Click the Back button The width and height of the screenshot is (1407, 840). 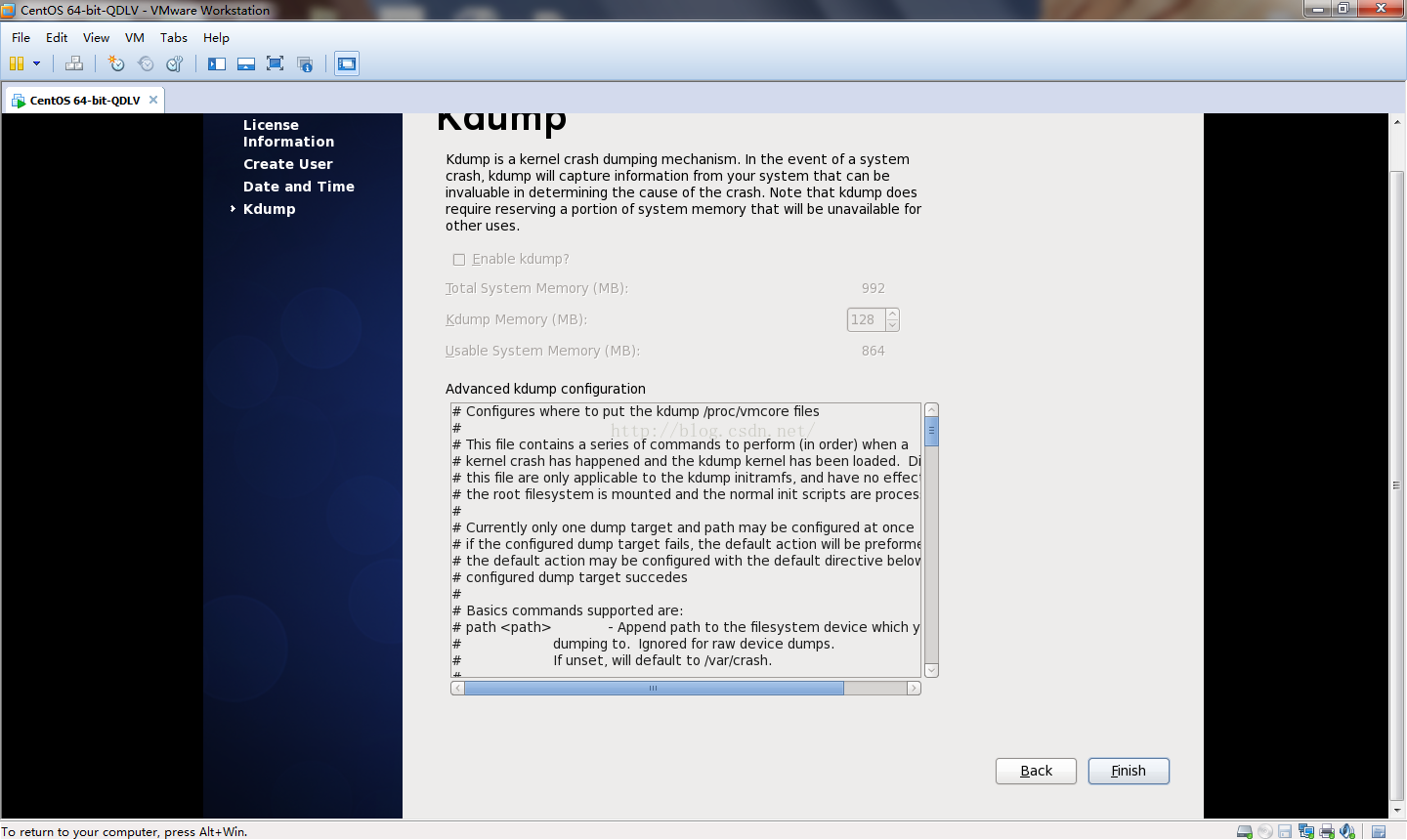pyautogui.click(x=1036, y=771)
